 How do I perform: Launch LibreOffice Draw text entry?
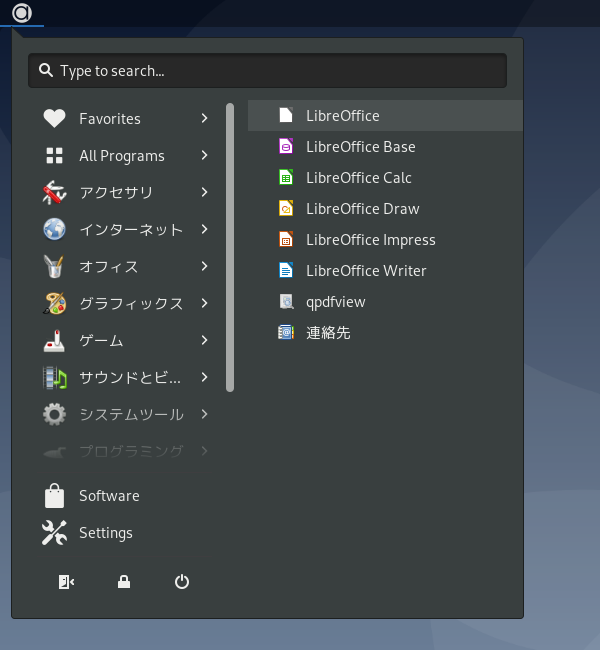click(363, 209)
